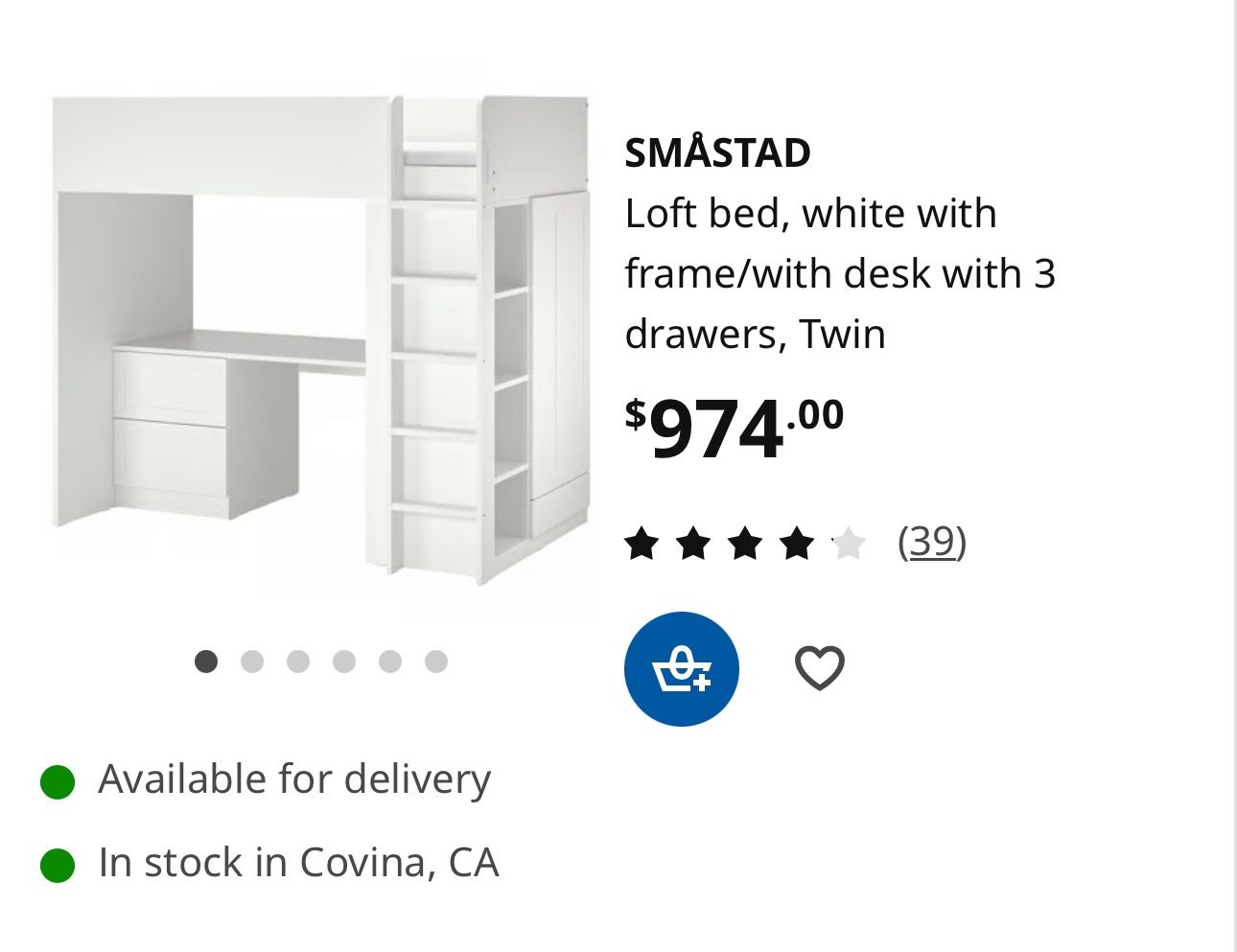This screenshot has width=1237, height=952.
Task: Switch to the second carousel image dot
Action: [x=252, y=662]
